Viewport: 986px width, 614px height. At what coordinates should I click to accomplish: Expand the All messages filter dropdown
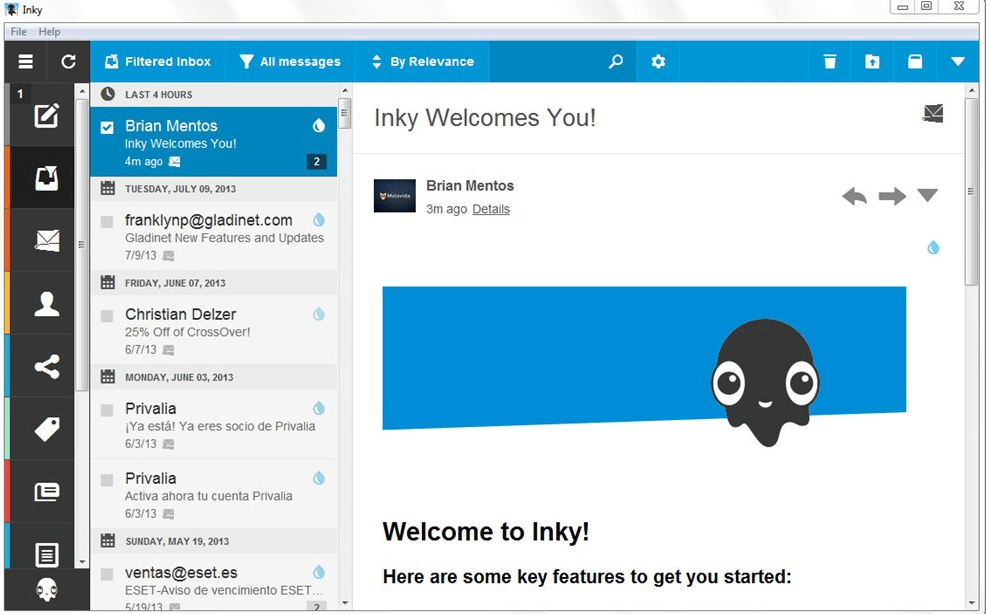click(x=290, y=62)
